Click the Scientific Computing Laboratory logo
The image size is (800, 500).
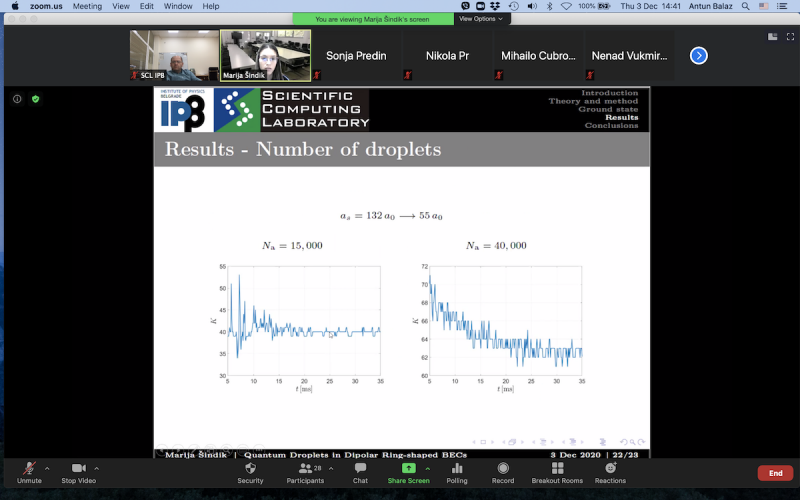click(291, 110)
